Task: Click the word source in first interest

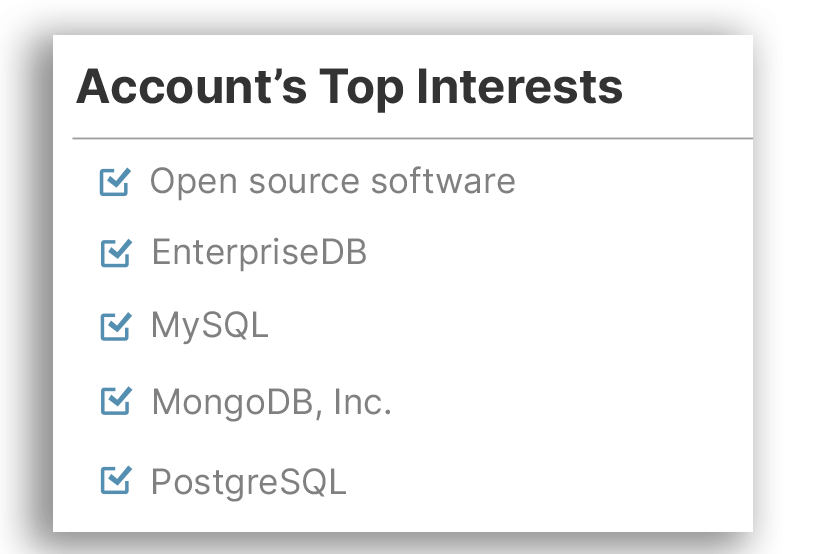Action: (304, 183)
